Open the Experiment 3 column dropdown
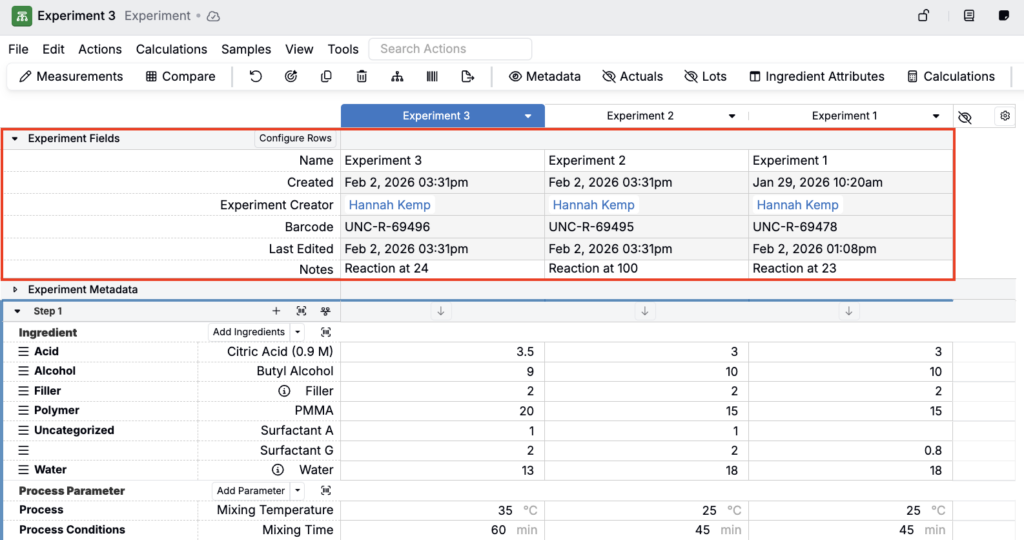The width and height of the screenshot is (1024, 540). (x=528, y=116)
